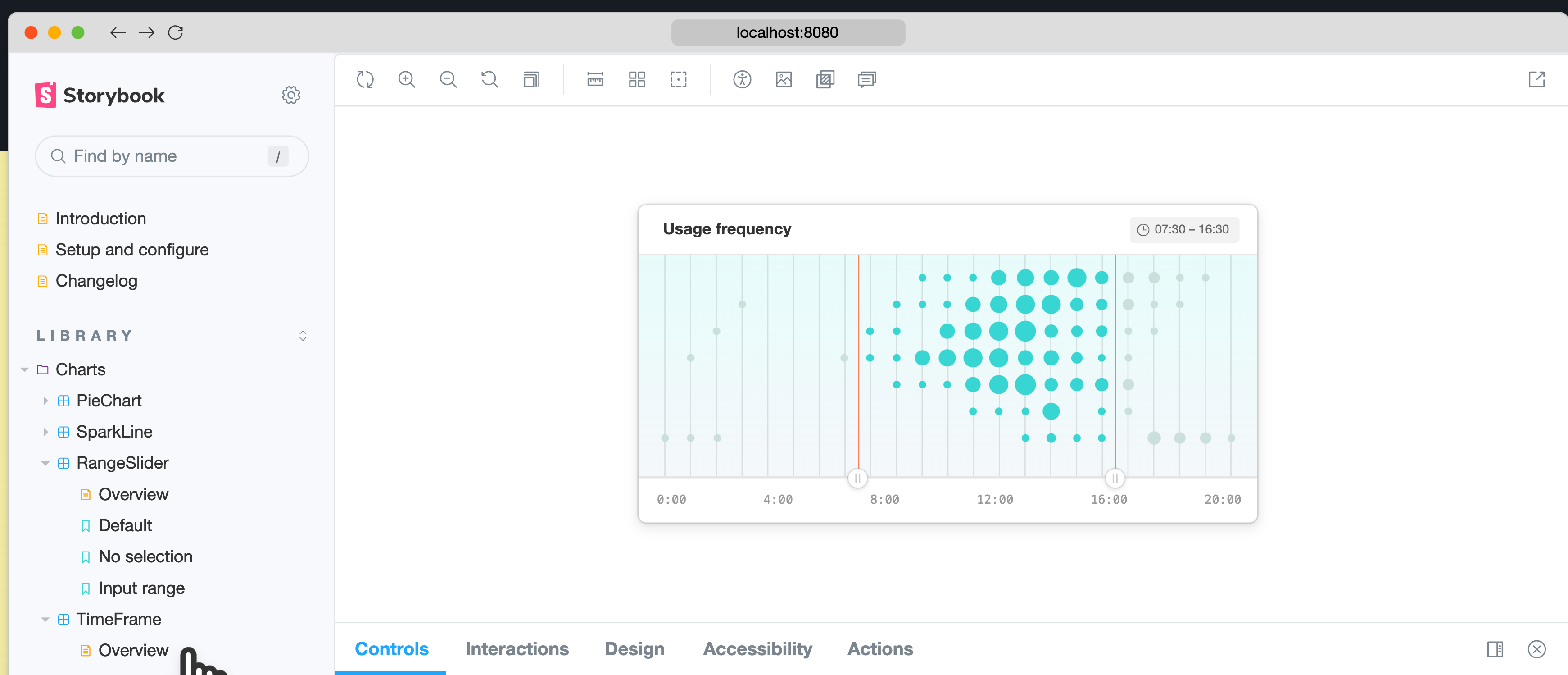Screen dimensions: 1568x675
Task: Switch to the Controls tab
Action: [391, 649]
